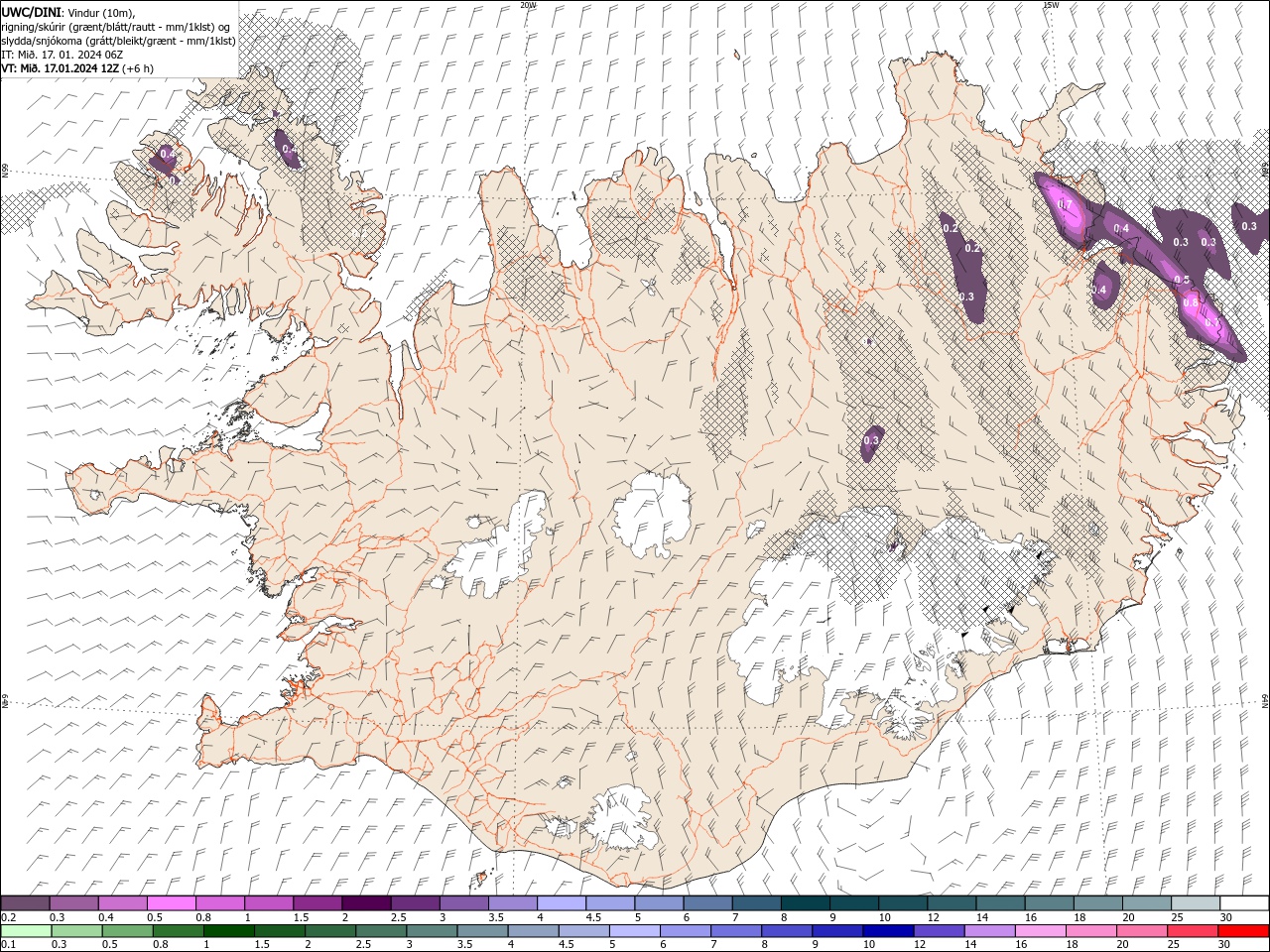Click the light green 0.3 swatch, lower legend
This screenshot has height=952, width=1270.
[x=77, y=931]
